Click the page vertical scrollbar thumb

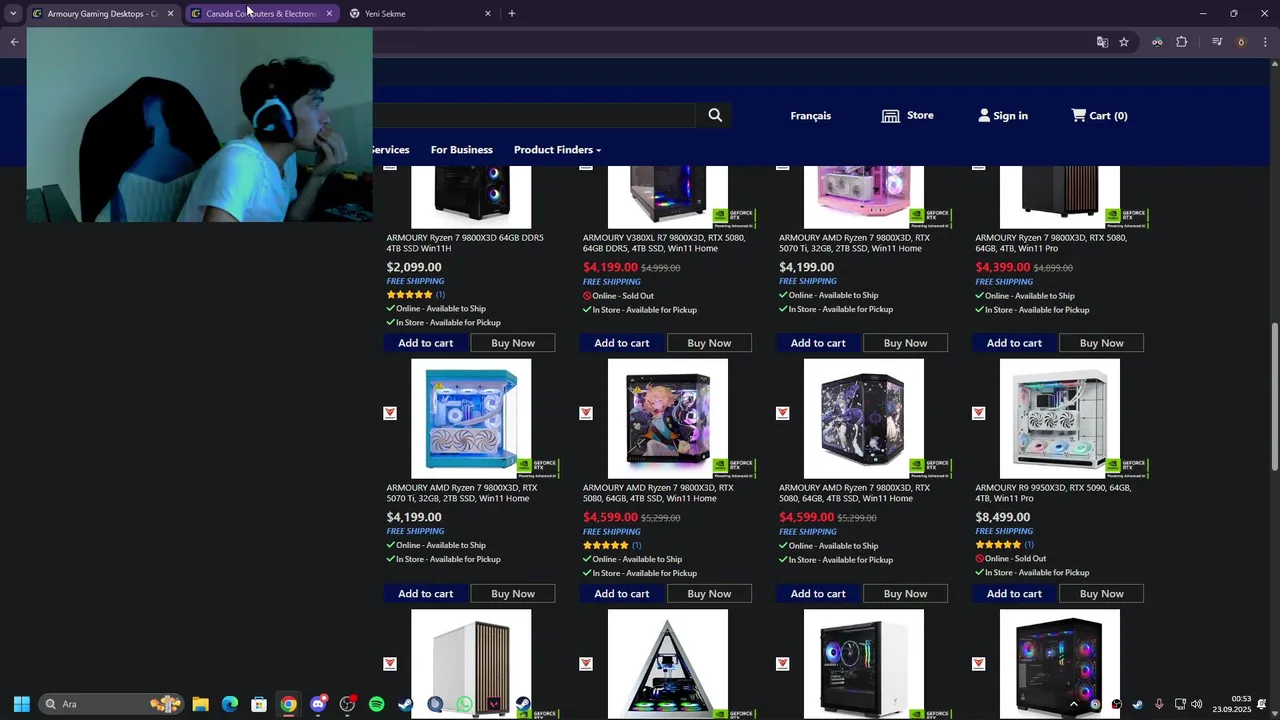(1274, 397)
